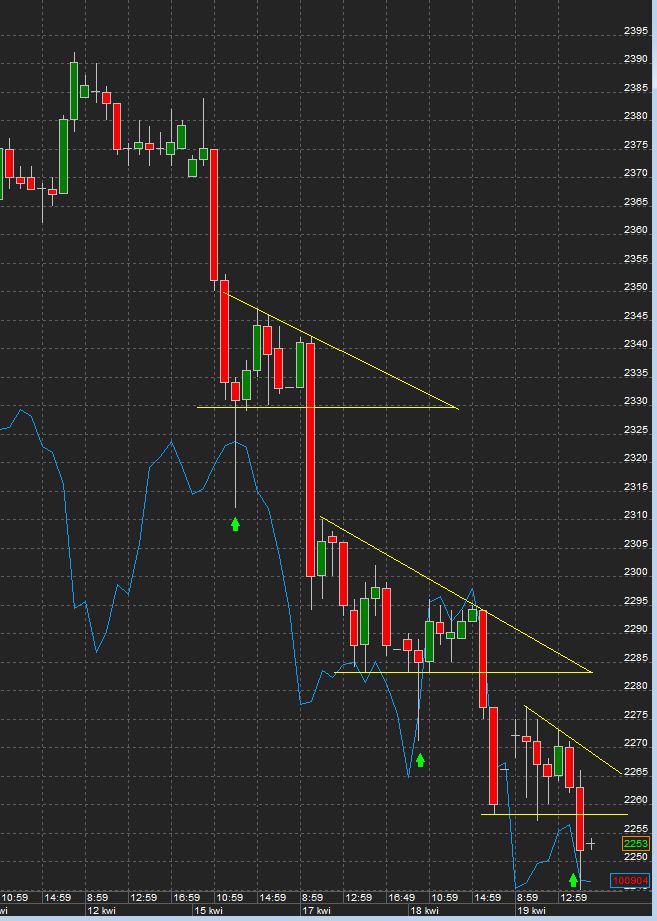The width and height of the screenshot is (657, 921).
Task: Select the 2320 value on the price scale
Action: (636, 458)
